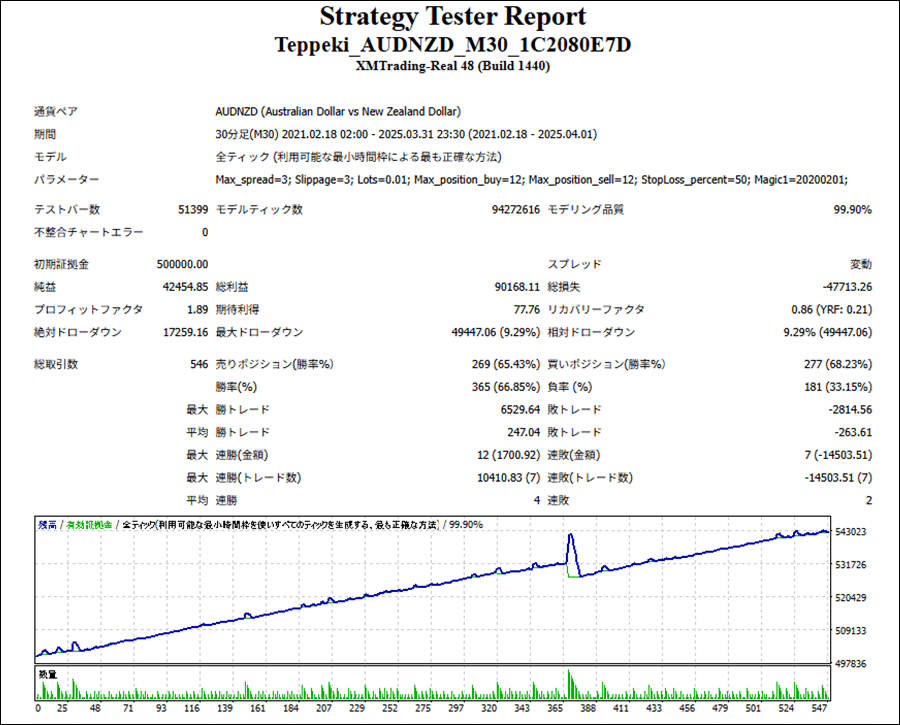
Task: Select average winning trade 247.04
Action: point(523,432)
